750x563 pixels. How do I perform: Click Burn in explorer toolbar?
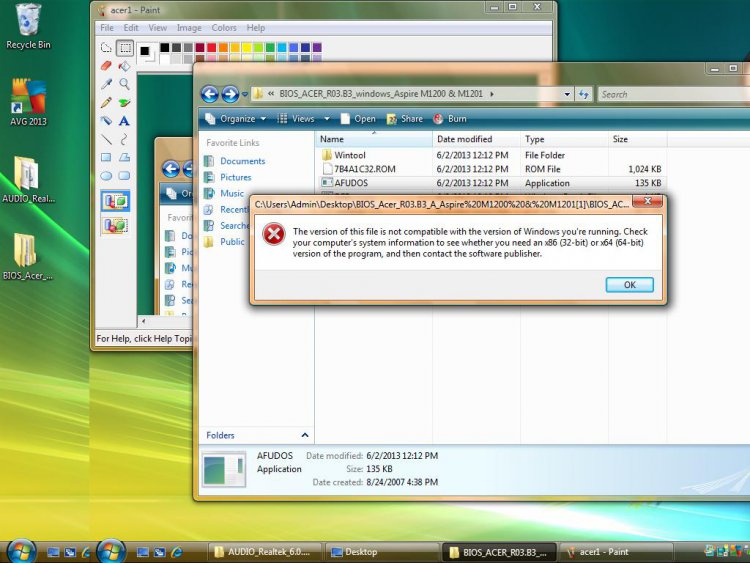(450, 119)
